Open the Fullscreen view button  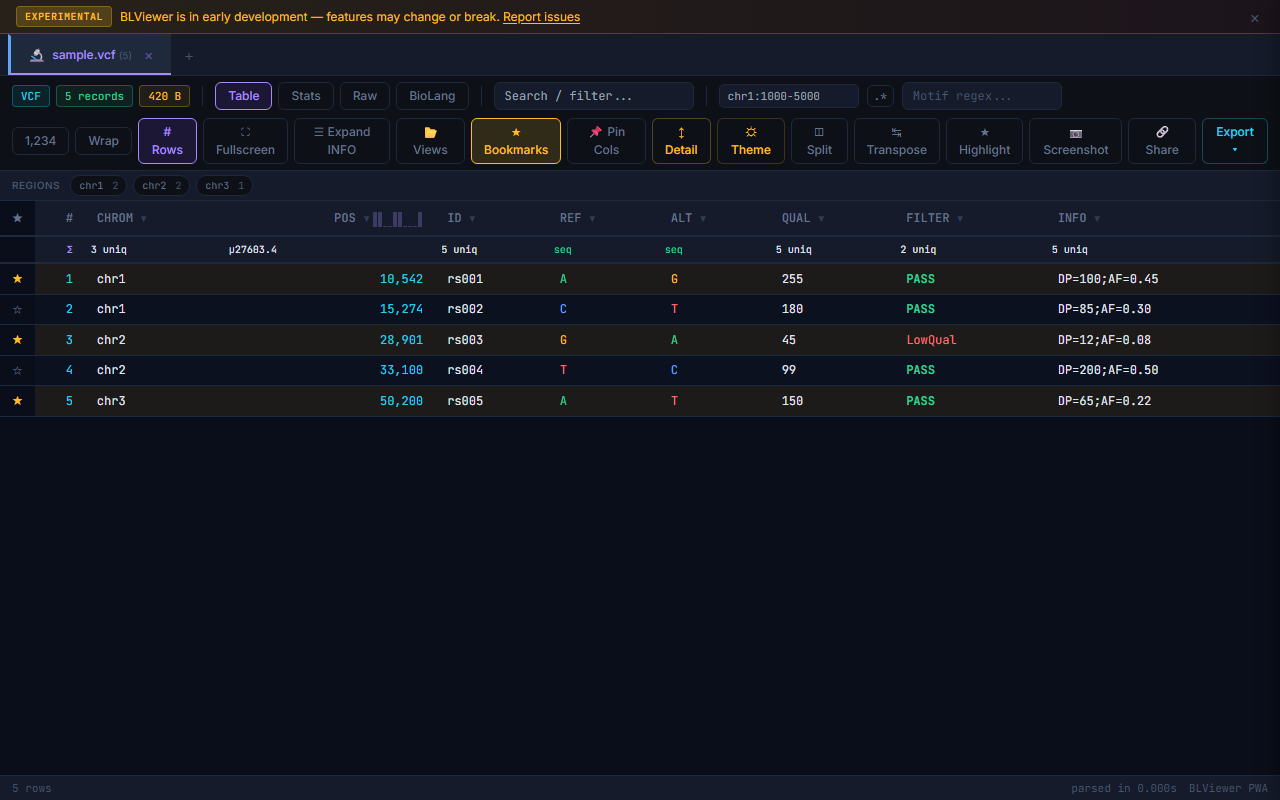245,141
